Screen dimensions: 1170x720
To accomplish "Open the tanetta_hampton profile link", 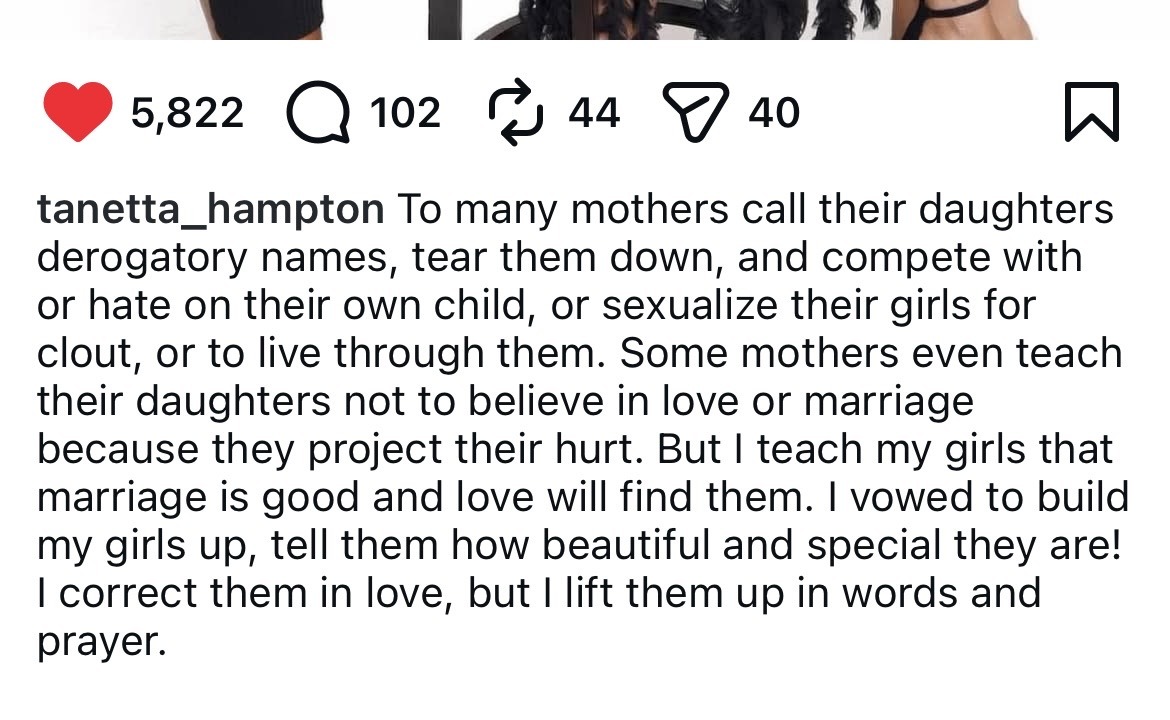I will (x=210, y=210).
